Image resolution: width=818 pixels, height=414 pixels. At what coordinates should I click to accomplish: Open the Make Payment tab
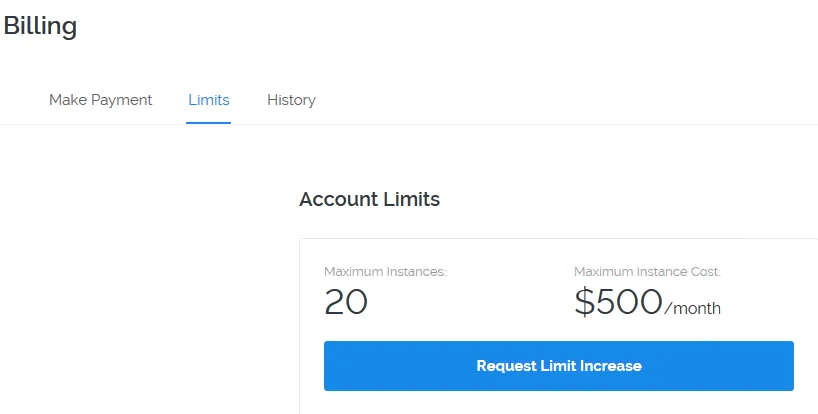(100, 100)
